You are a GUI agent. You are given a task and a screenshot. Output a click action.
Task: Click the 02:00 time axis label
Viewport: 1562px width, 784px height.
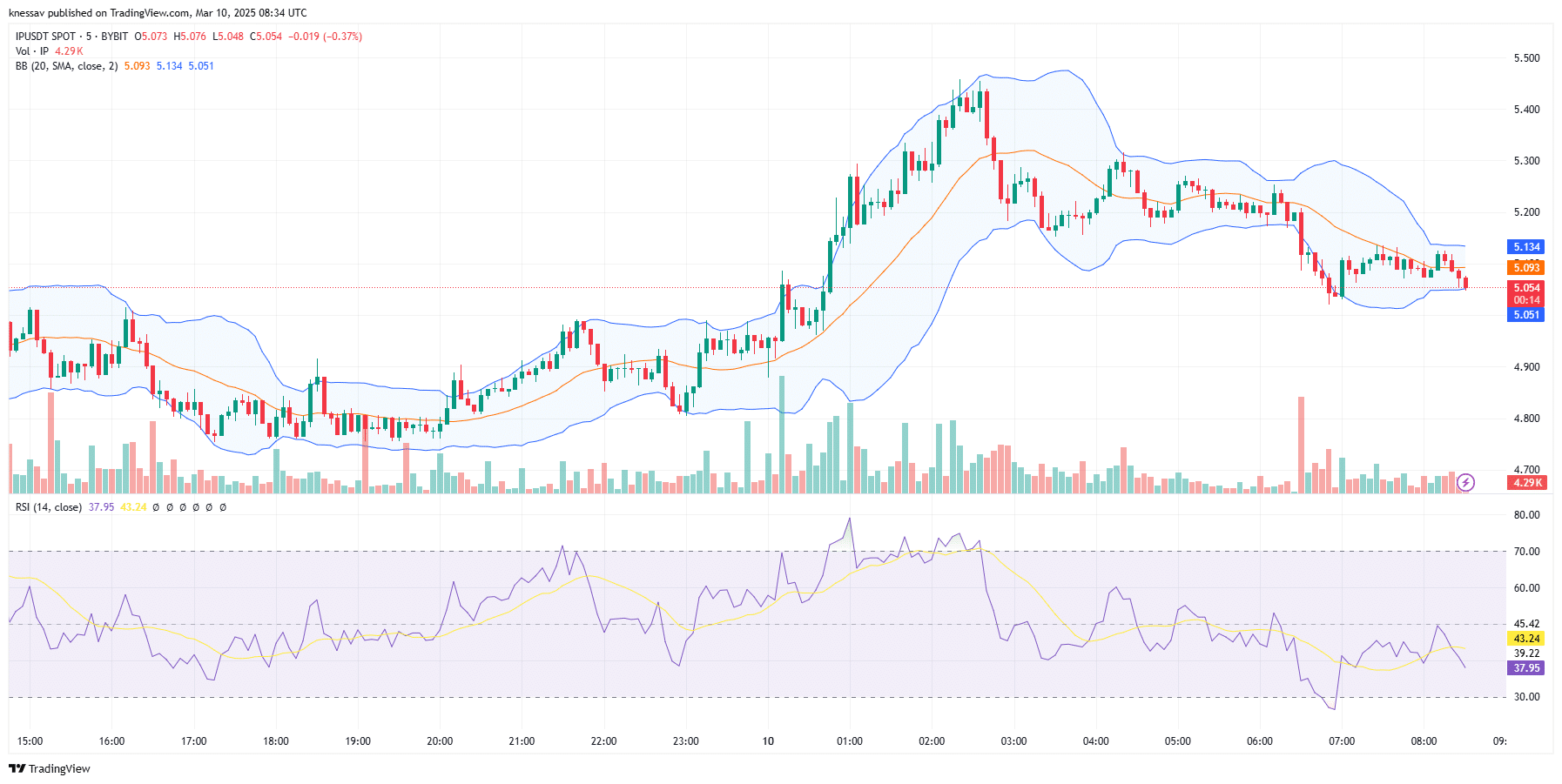pos(932,741)
